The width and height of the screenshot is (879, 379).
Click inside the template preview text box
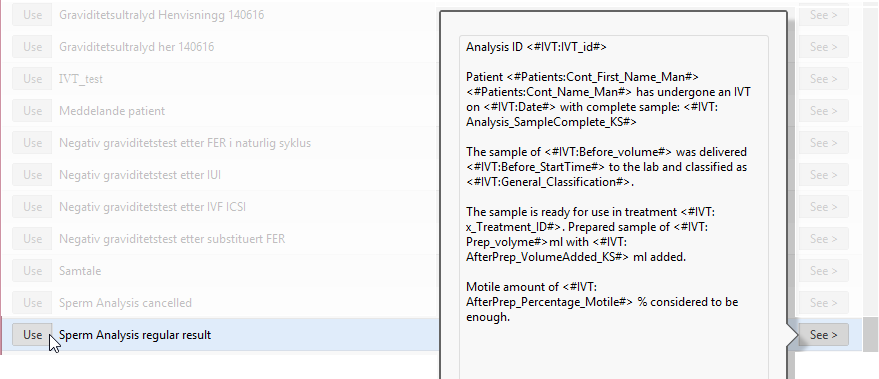(613, 207)
